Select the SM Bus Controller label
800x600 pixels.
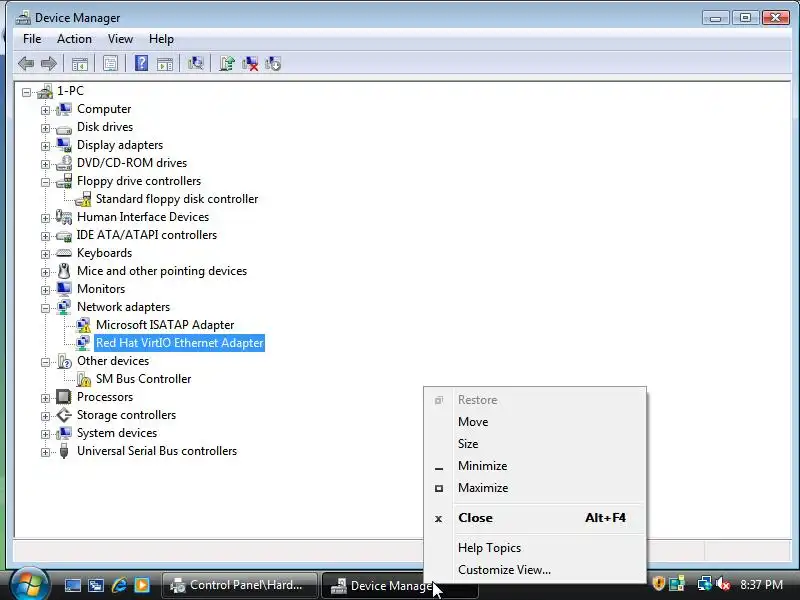(x=143, y=379)
